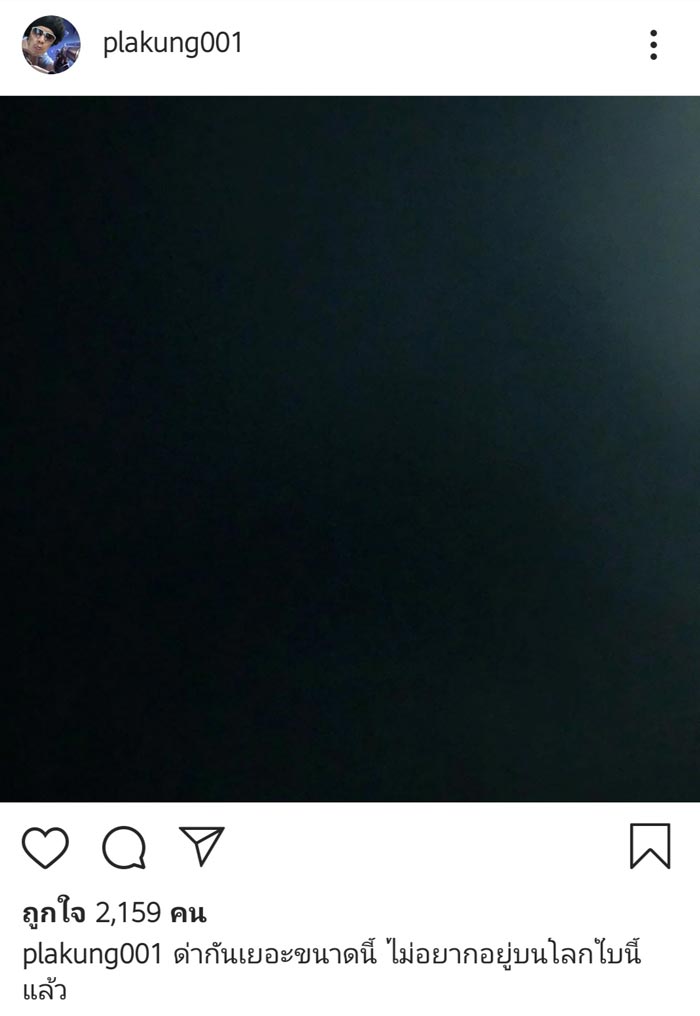
Task: Share the post with the paper plane icon
Action: point(202,846)
